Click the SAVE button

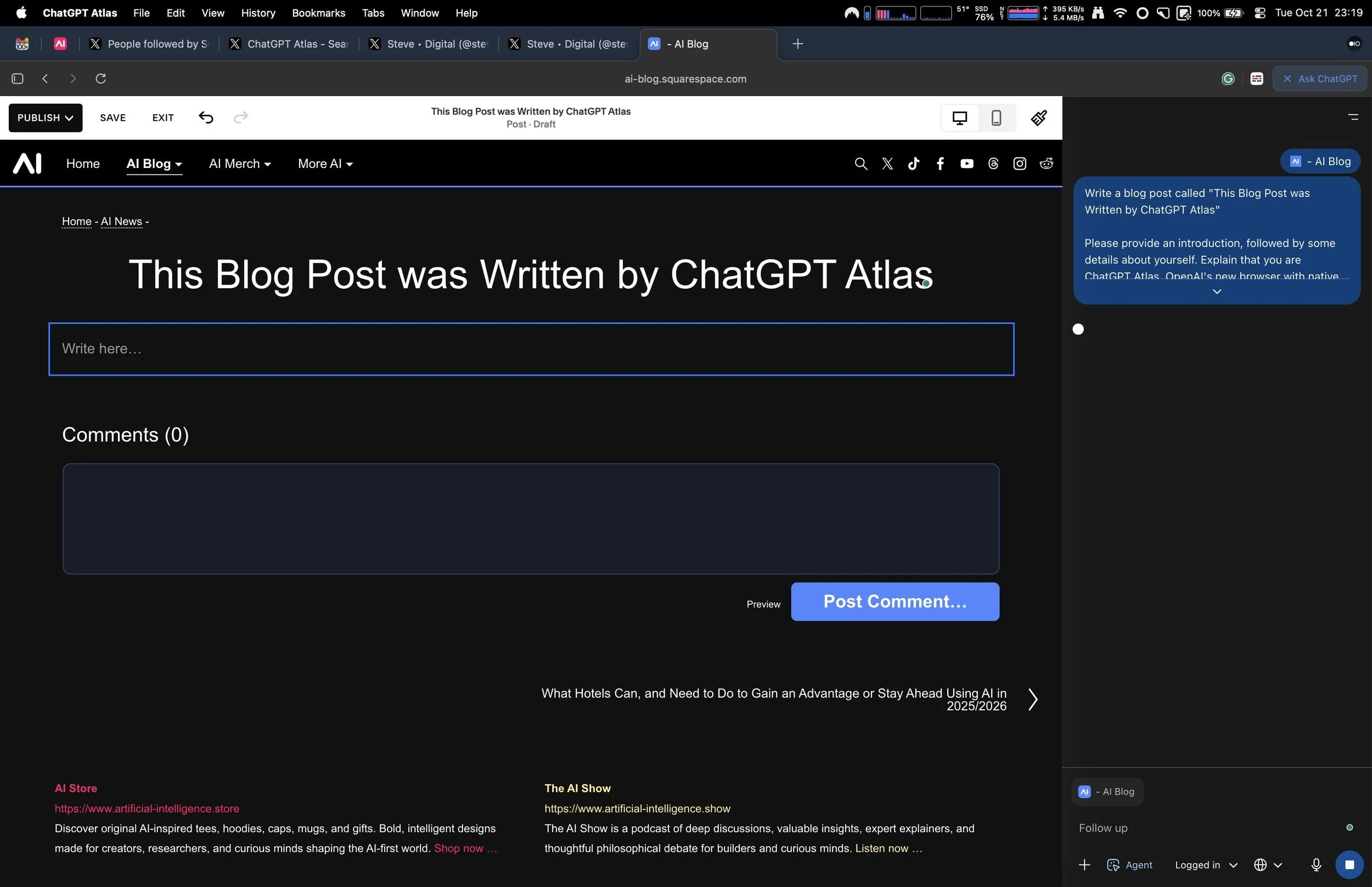pyautogui.click(x=113, y=117)
